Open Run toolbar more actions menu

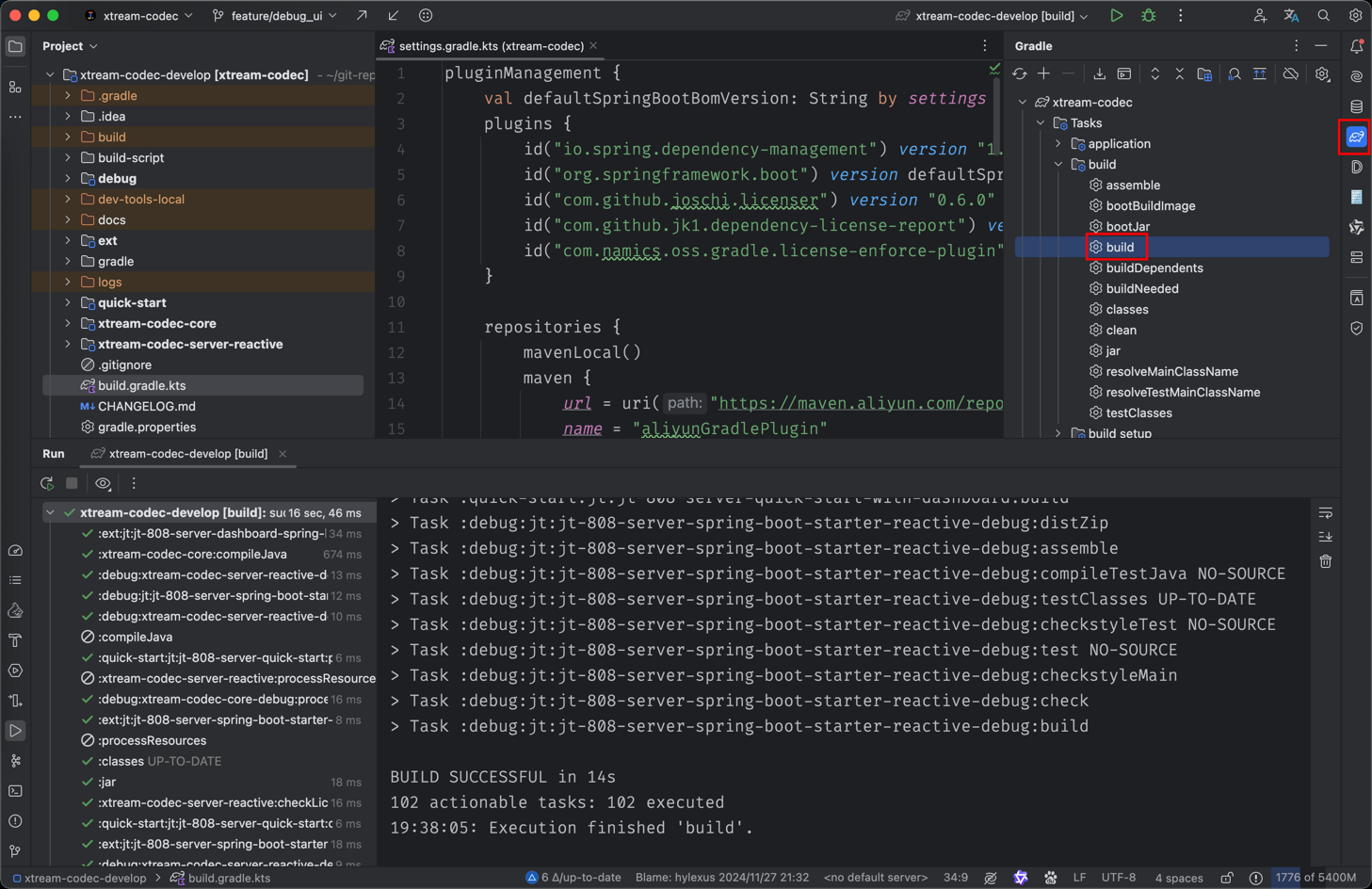[x=134, y=483]
